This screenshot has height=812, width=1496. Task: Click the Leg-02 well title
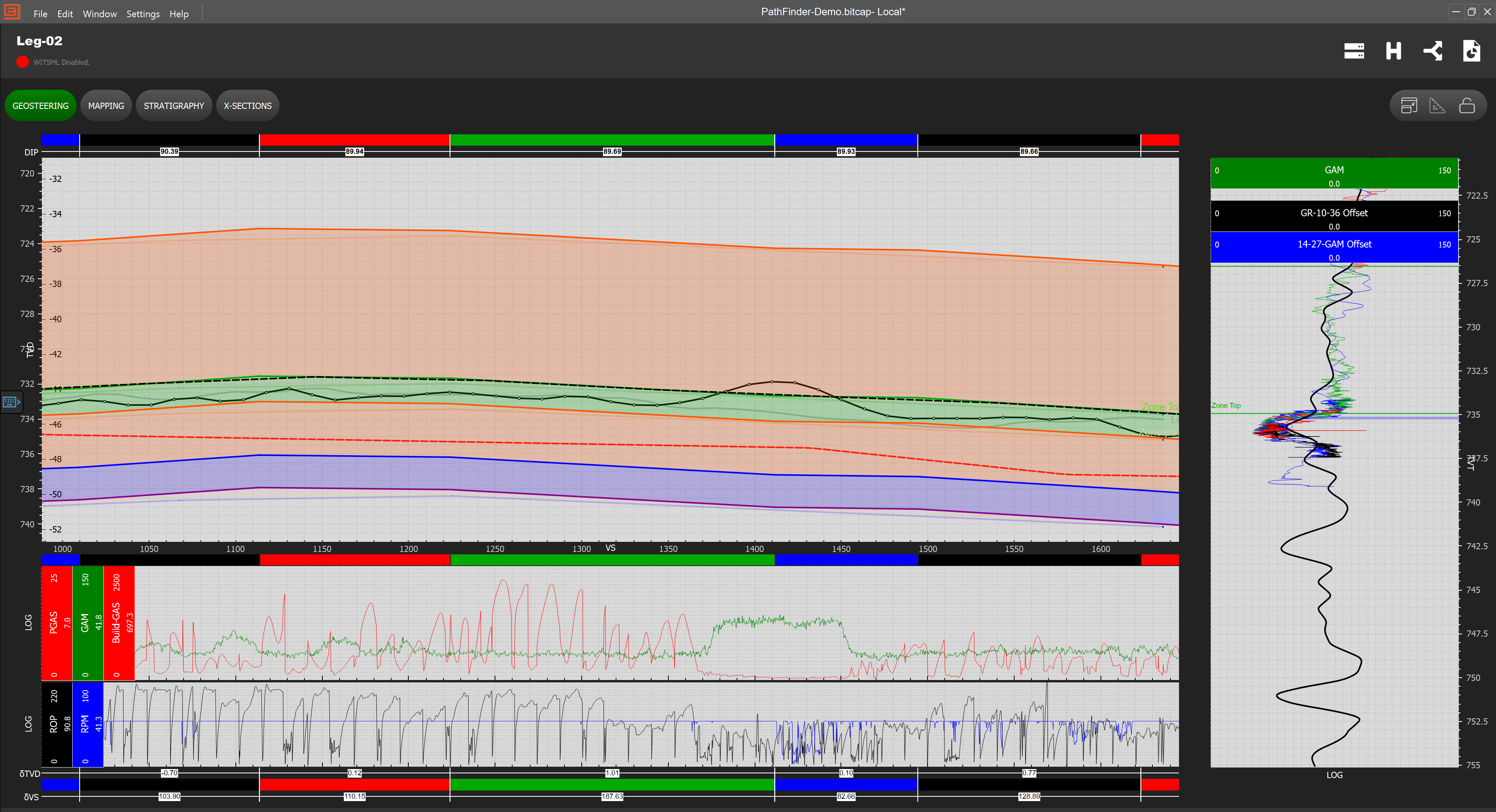39,41
